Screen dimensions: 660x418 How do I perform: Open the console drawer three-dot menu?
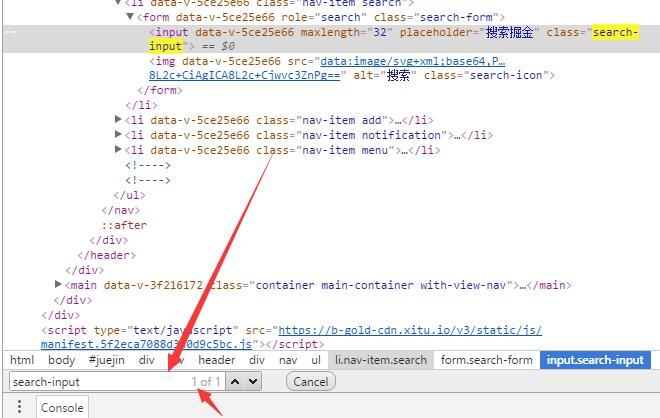tap(19, 407)
